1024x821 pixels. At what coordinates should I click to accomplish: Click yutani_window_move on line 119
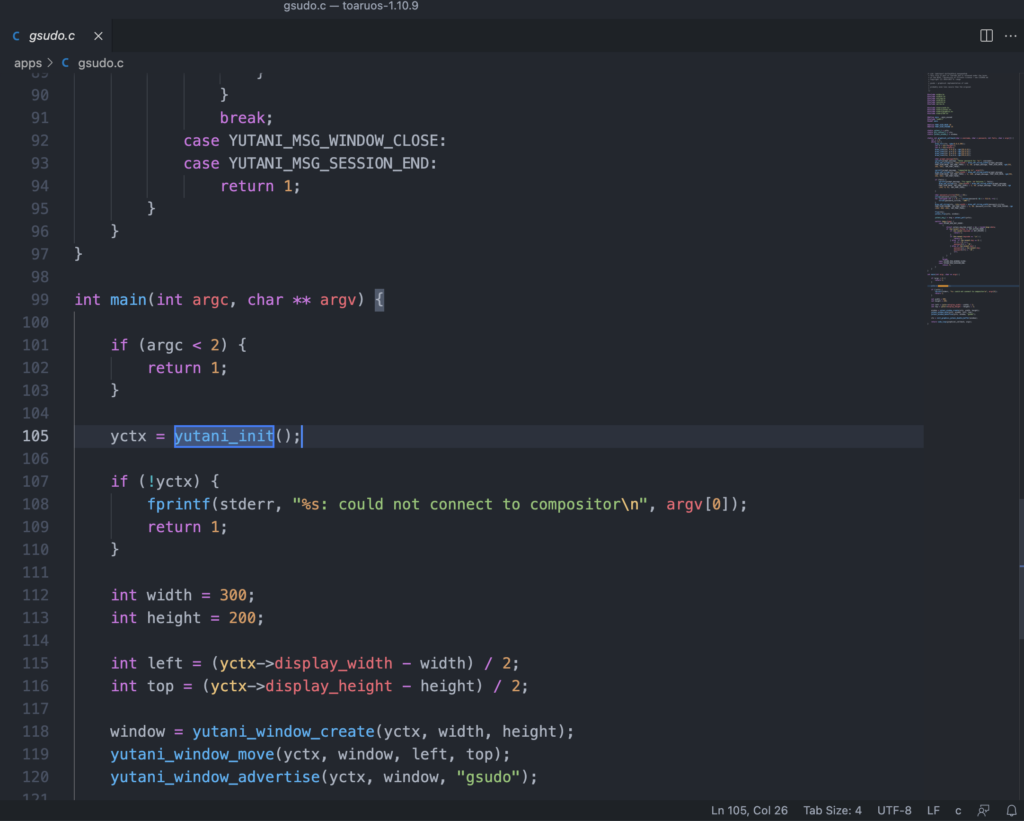click(192, 754)
